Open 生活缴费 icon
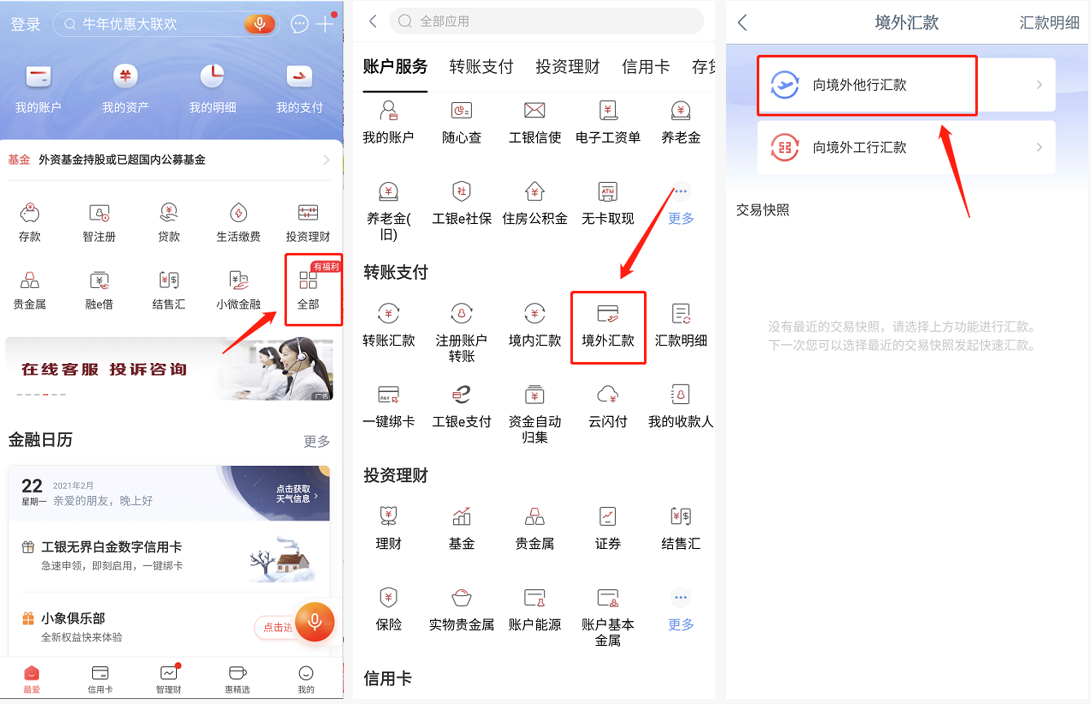The image size is (1091, 704). [x=239, y=212]
